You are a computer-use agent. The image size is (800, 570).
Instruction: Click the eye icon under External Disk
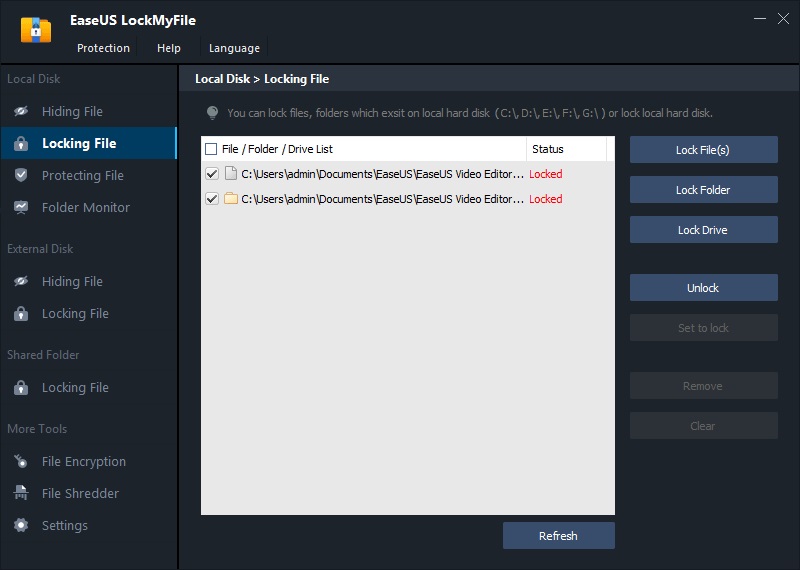[21, 281]
